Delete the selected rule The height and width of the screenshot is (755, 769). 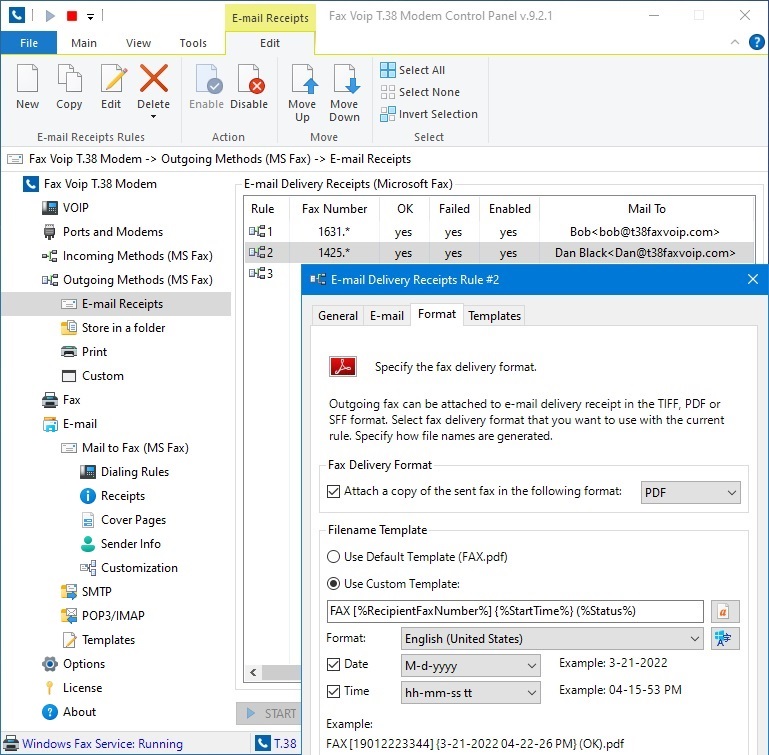(x=154, y=91)
